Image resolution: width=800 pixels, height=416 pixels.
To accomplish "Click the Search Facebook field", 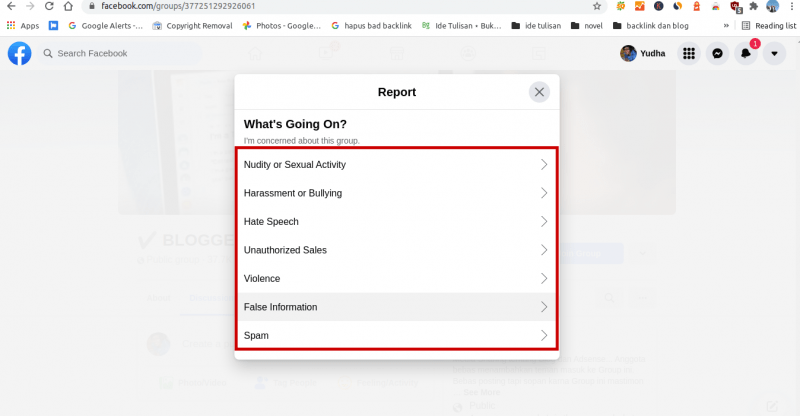I will [119, 54].
